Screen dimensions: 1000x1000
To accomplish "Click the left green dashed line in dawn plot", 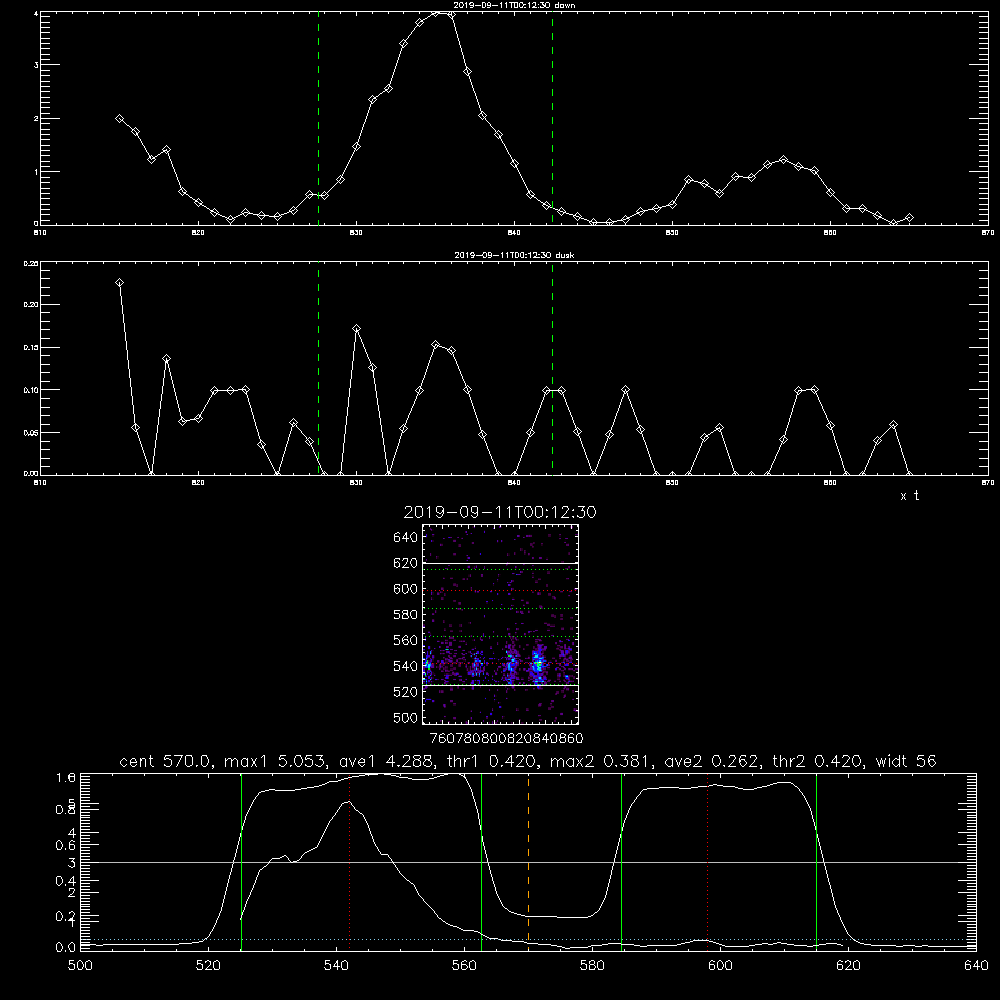I will coord(318,118).
